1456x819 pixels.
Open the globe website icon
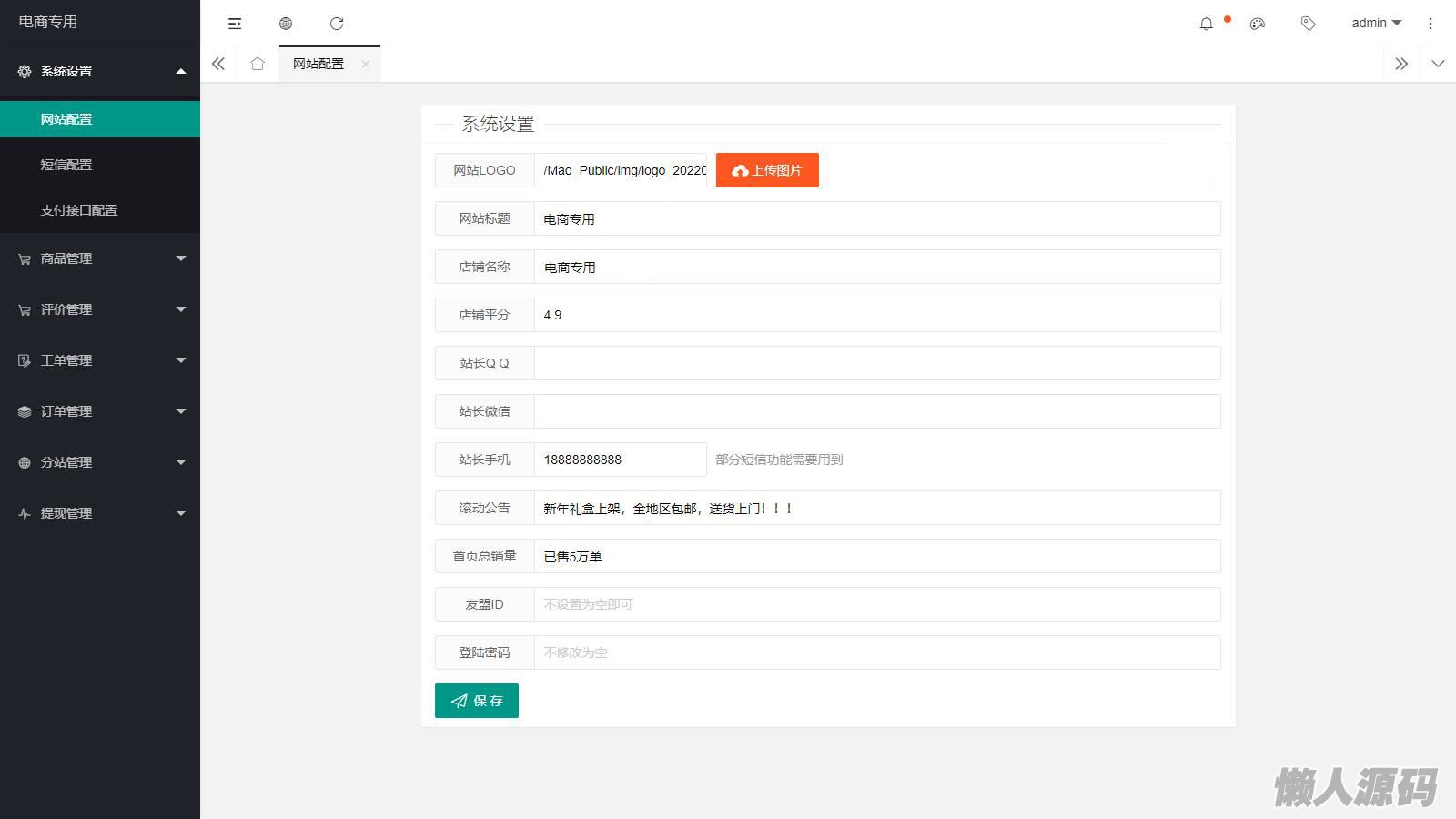[286, 24]
